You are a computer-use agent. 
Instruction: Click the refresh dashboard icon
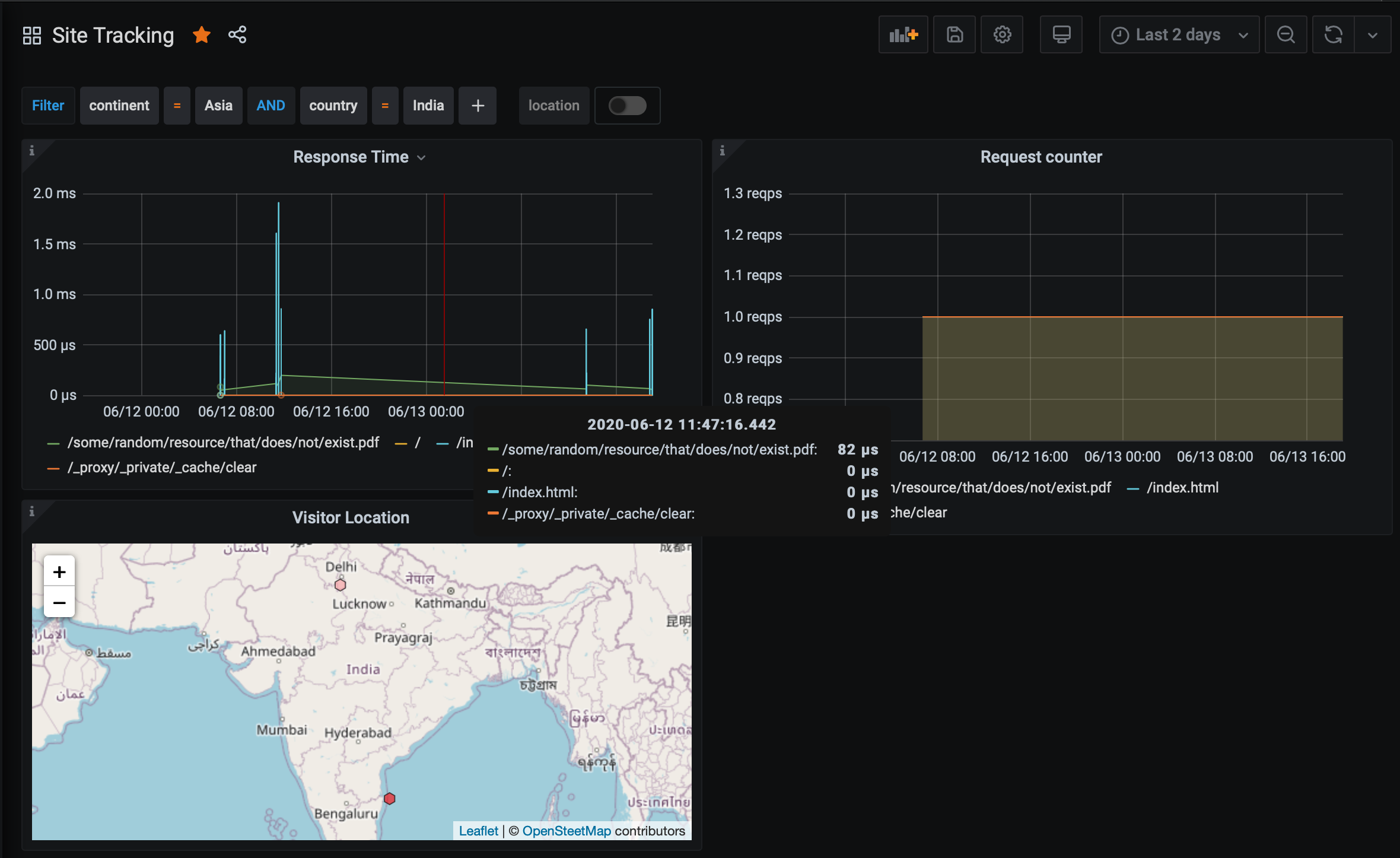coord(1334,35)
